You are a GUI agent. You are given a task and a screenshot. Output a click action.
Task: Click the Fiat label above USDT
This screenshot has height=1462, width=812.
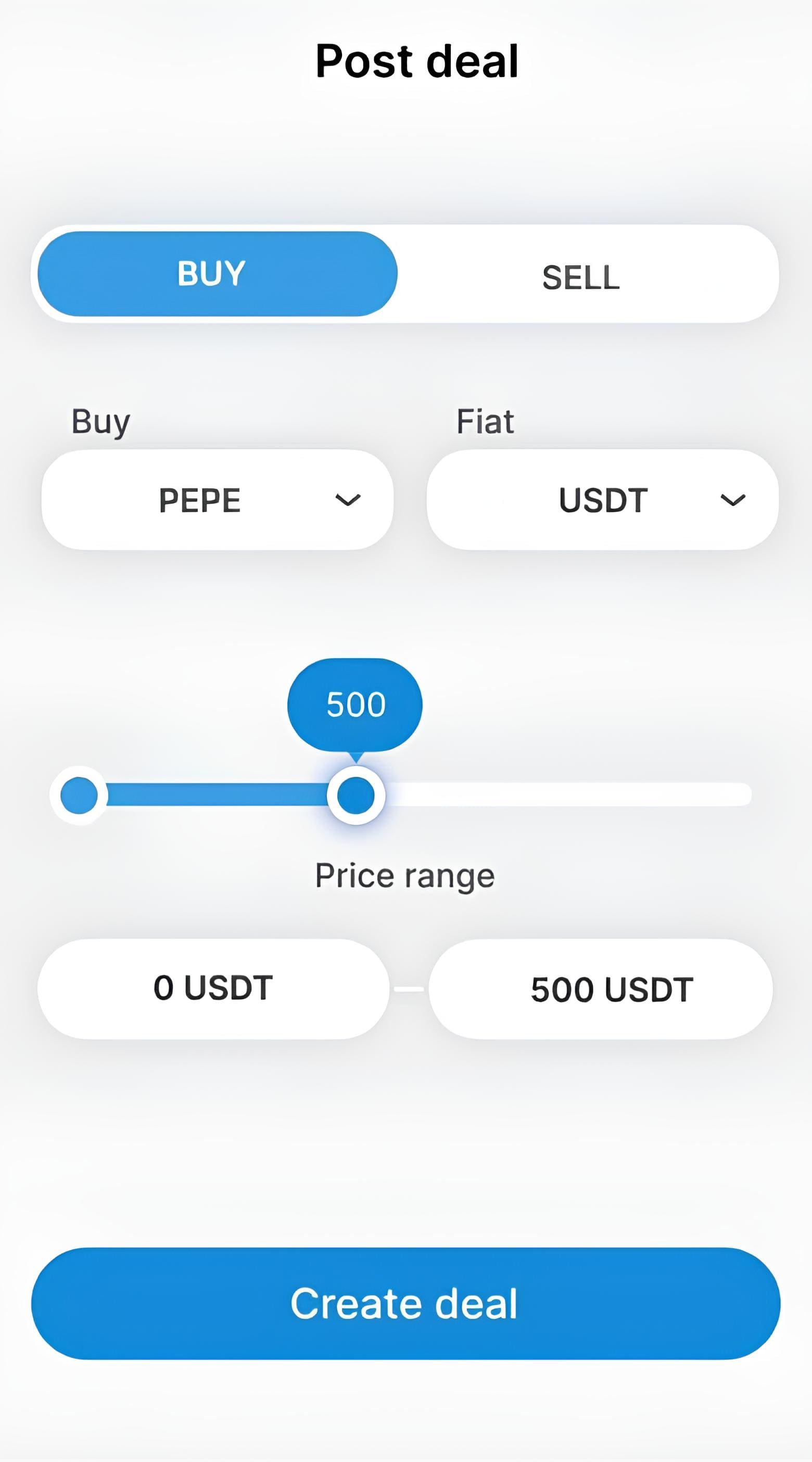(485, 422)
